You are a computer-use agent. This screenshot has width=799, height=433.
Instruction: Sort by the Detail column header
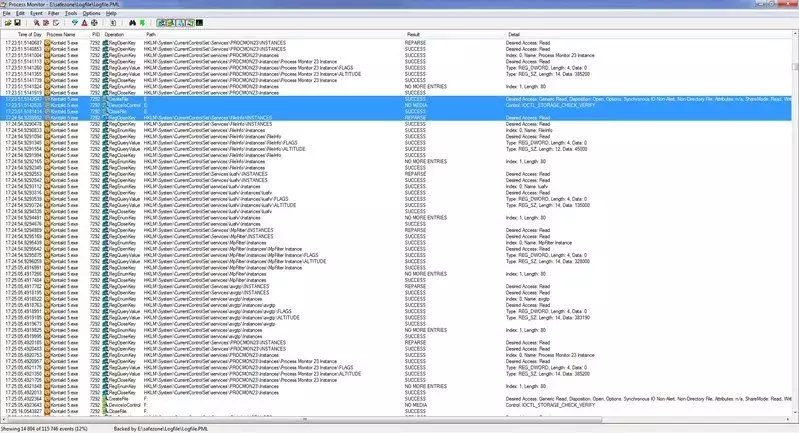(514, 35)
